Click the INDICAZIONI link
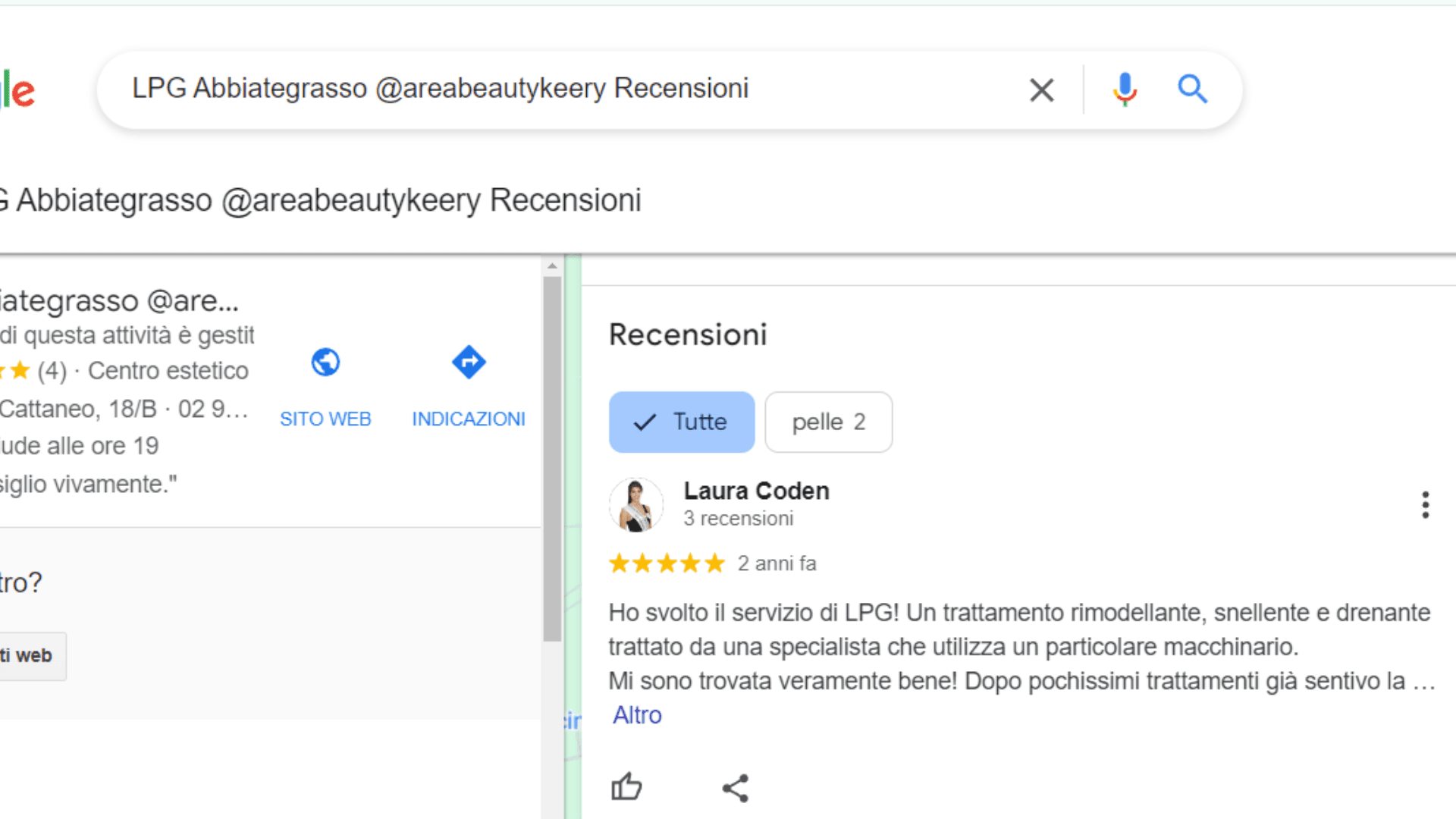 tap(469, 419)
